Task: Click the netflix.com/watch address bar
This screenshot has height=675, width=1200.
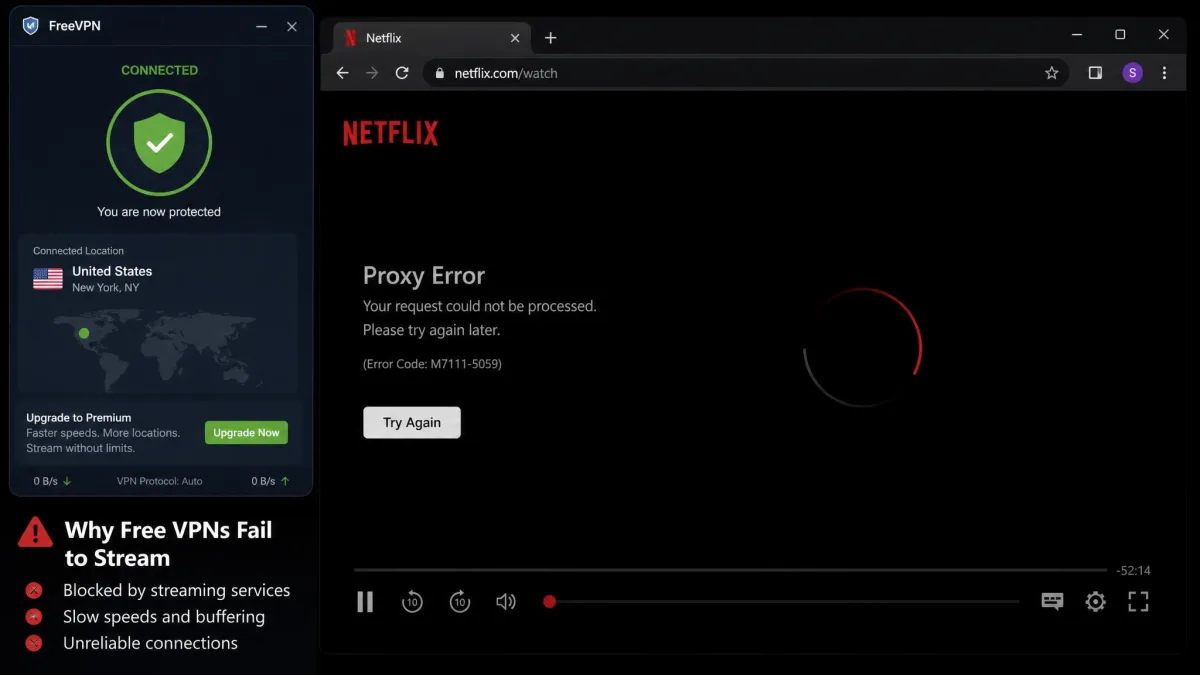Action: (746, 73)
